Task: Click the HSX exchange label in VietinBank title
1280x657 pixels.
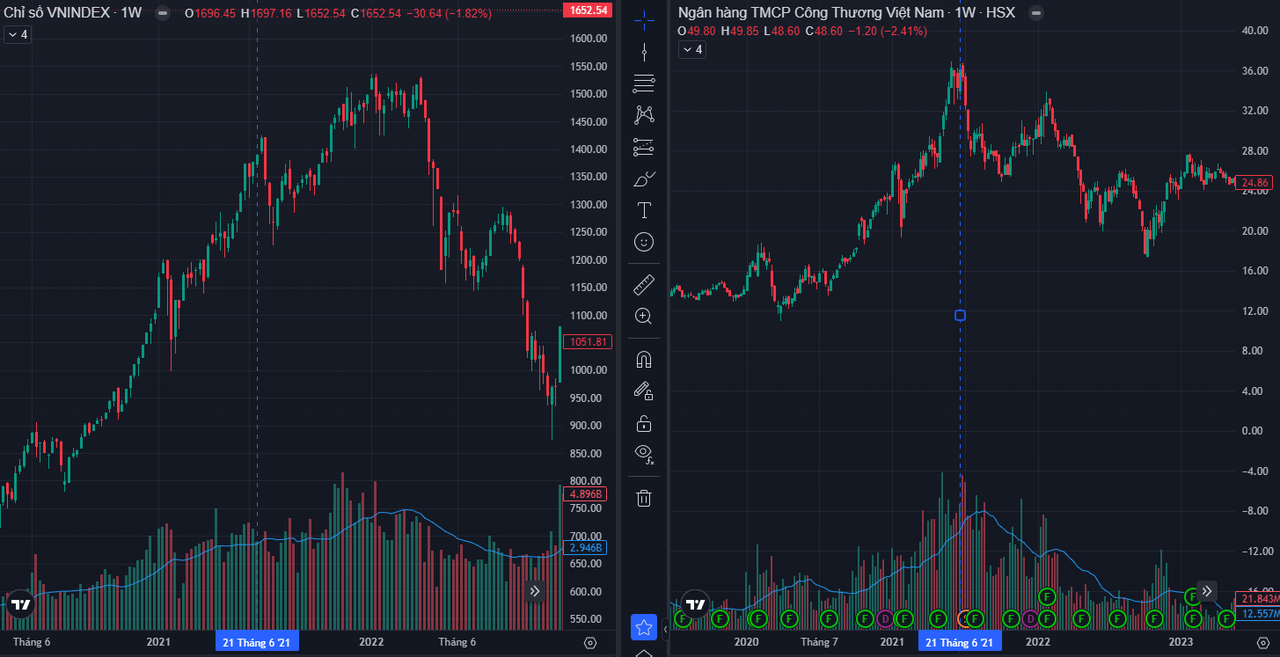Action: click(x=1003, y=14)
